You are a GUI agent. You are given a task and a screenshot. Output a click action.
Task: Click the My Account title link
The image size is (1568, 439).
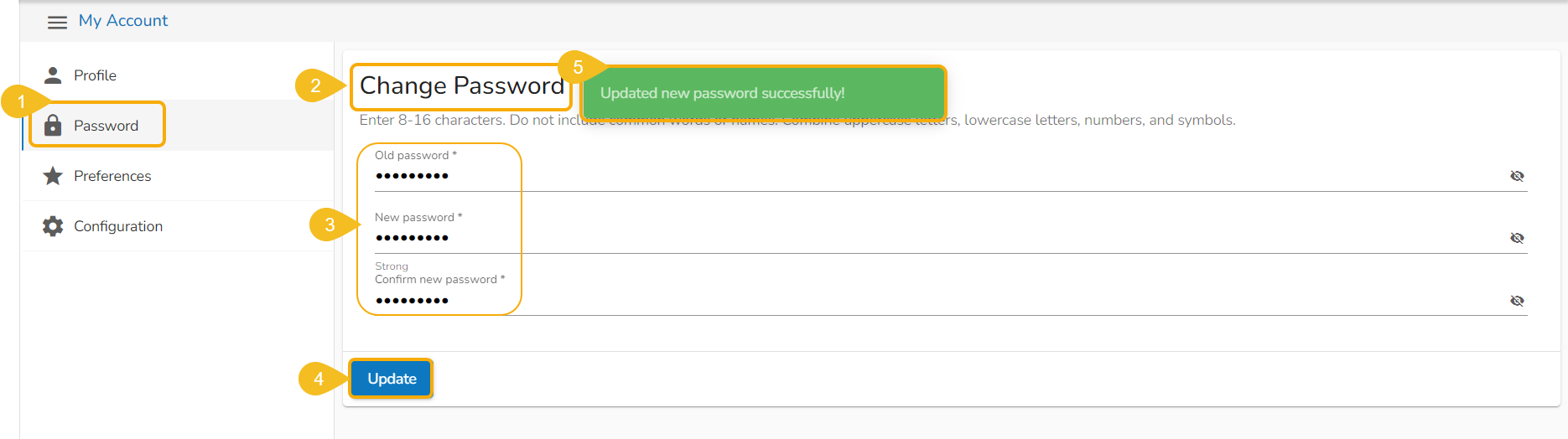[123, 21]
